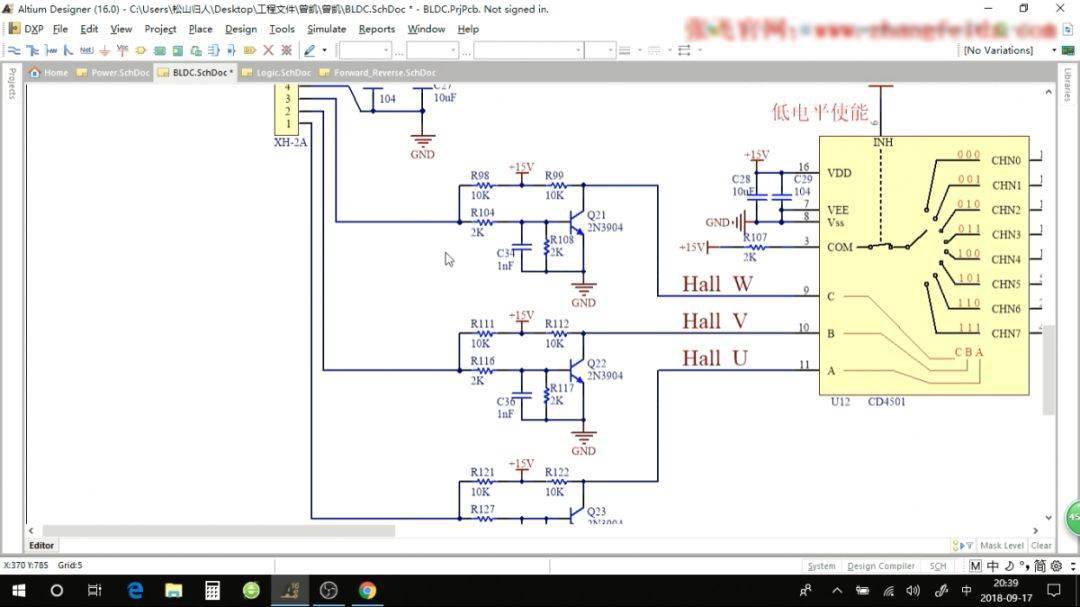1080x607 pixels.
Task: Select the Place Bus tool
Action: click(33, 50)
